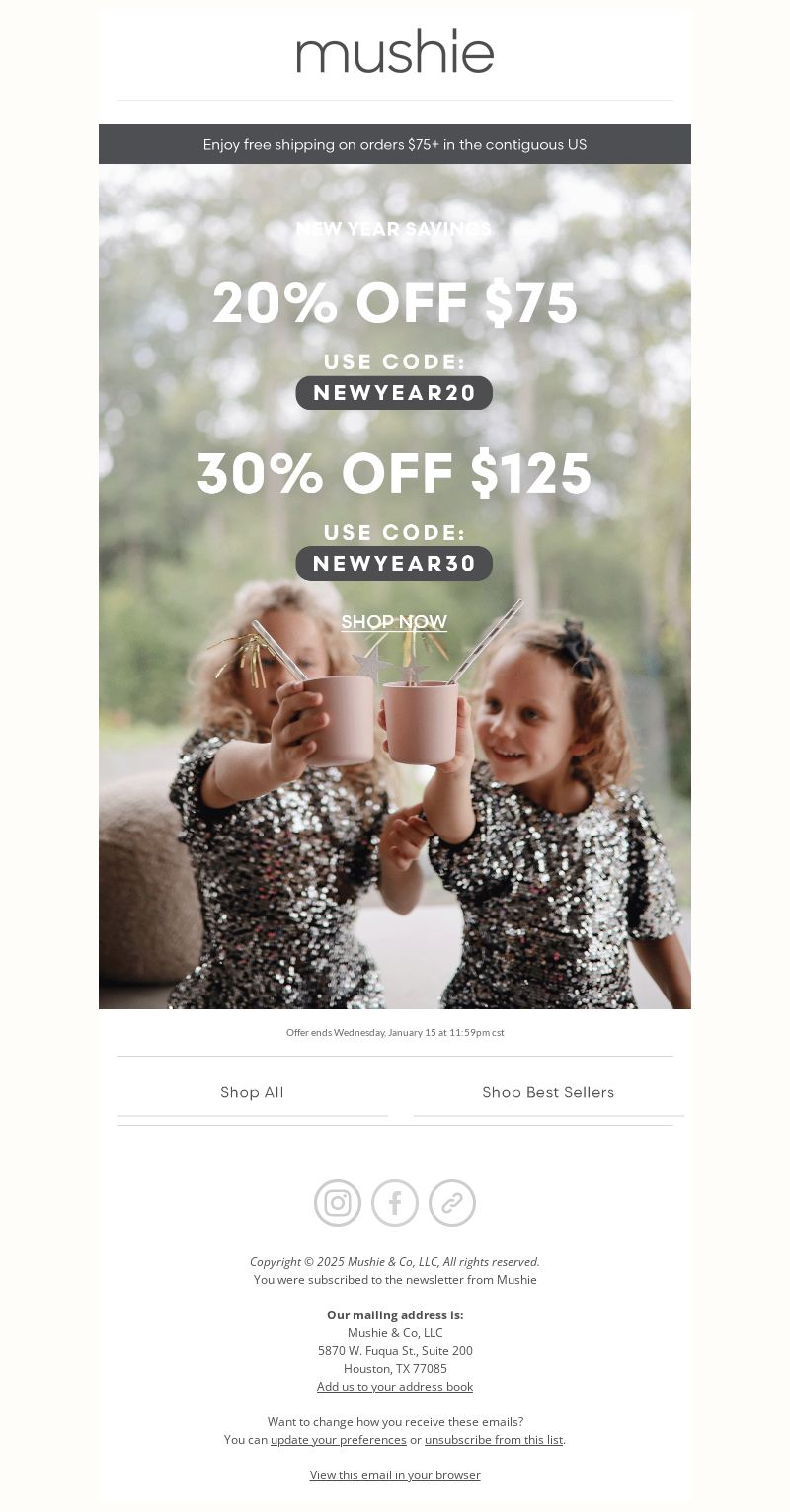The height and width of the screenshot is (1512, 790).
Task: Click the 20% OFF $75 headline
Action: coord(395,303)
